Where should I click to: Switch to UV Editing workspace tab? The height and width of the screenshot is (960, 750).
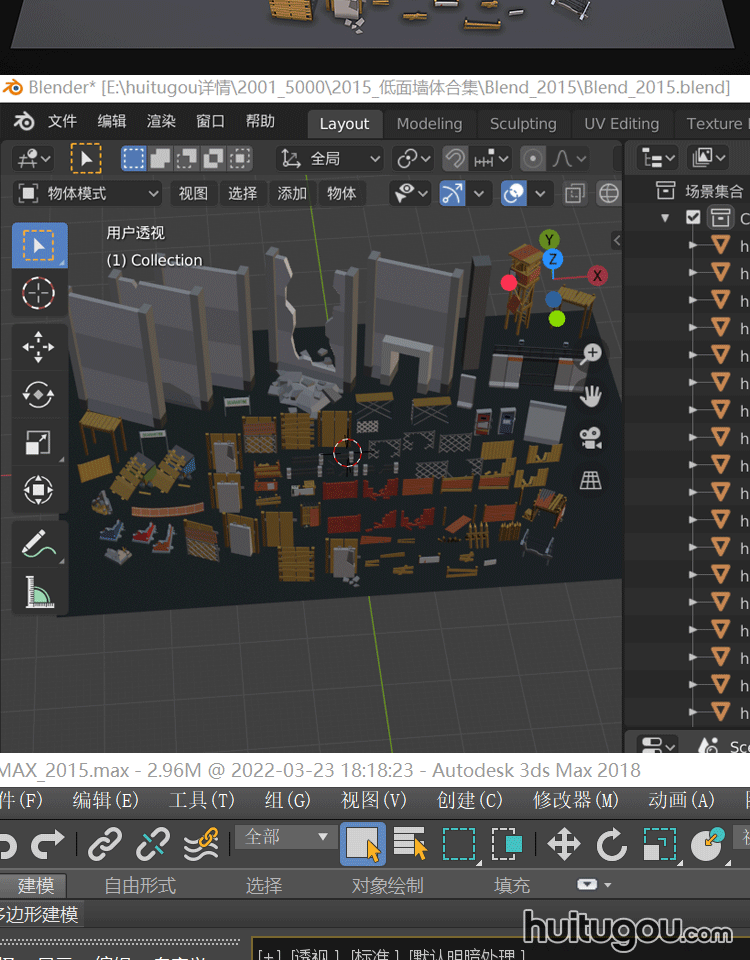tap(621, 124)
